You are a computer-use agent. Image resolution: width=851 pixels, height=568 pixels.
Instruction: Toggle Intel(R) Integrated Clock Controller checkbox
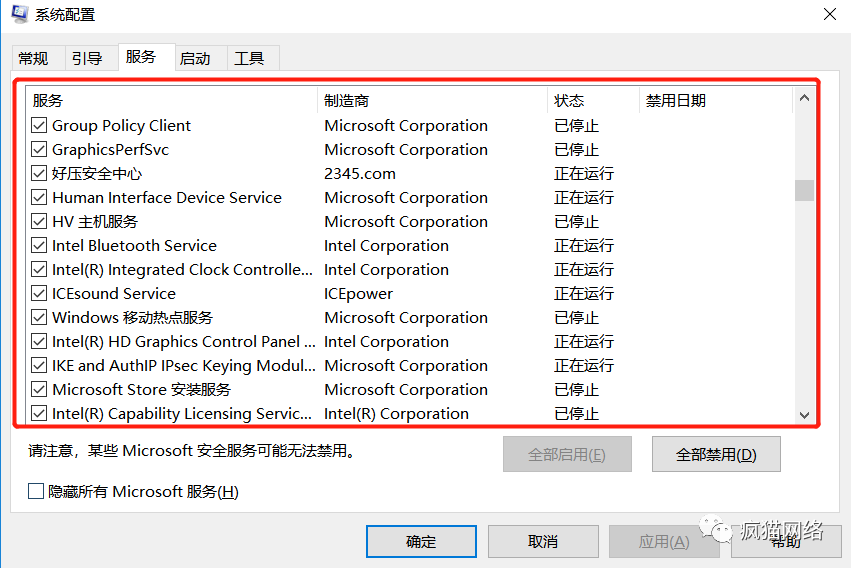click(39, 270)
